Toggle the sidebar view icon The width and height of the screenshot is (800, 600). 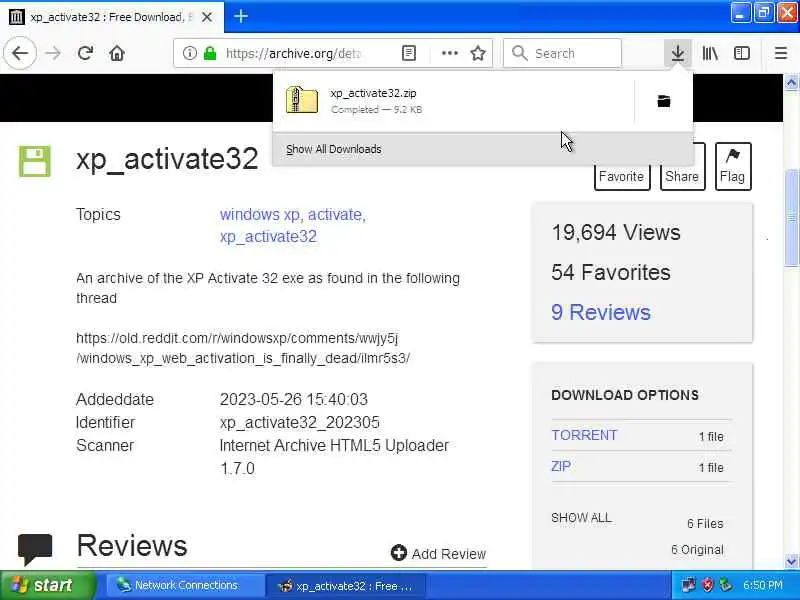click(x=742, y=53)
